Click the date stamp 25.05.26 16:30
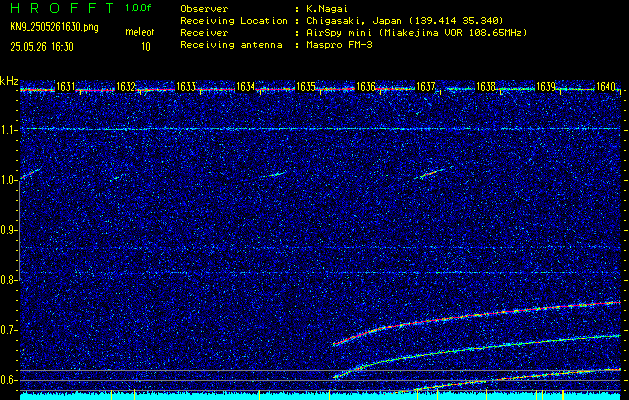The image size is (629, 400). [42, 47]
